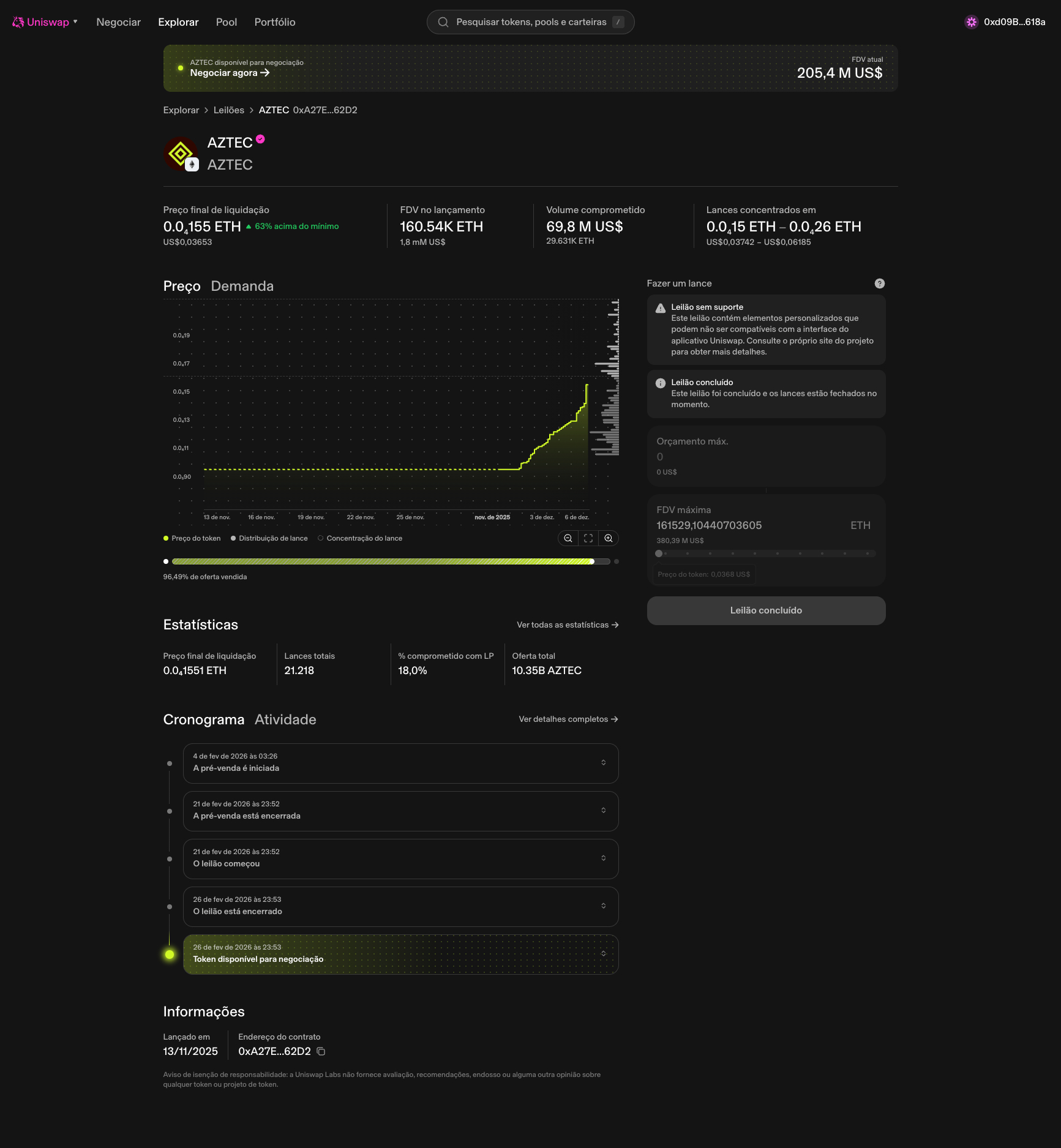
Task: Click the slash shortcut badge in search
Action: tap(618, 22)
